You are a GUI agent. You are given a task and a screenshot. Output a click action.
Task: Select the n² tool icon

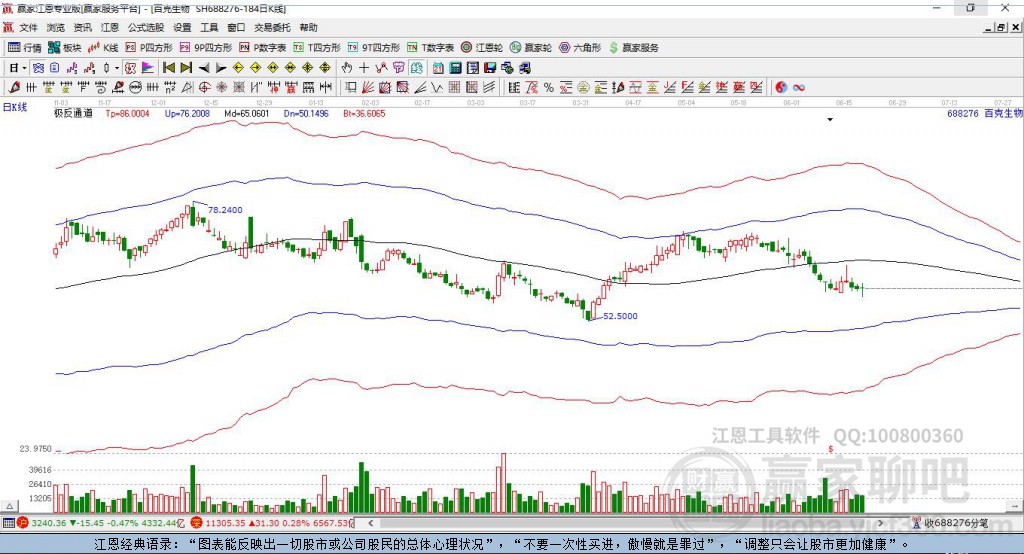coord(170,88)
